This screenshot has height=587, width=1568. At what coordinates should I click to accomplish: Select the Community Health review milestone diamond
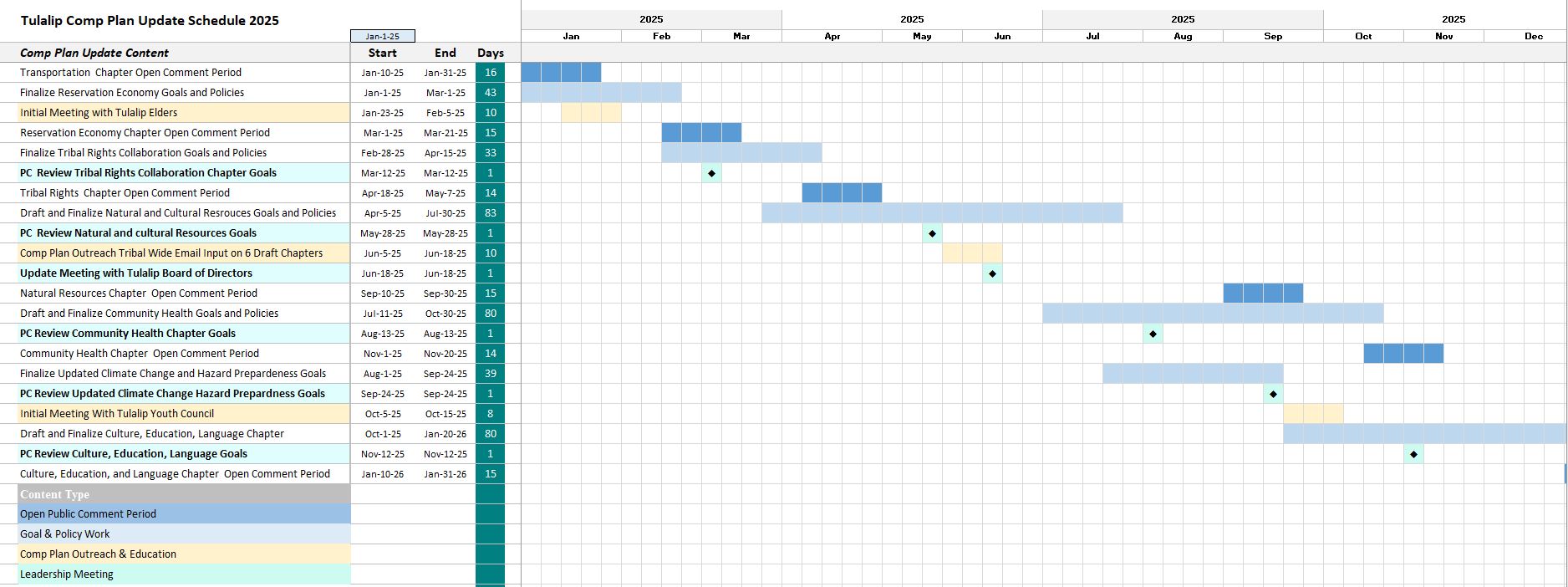(x=1153, y=334)
